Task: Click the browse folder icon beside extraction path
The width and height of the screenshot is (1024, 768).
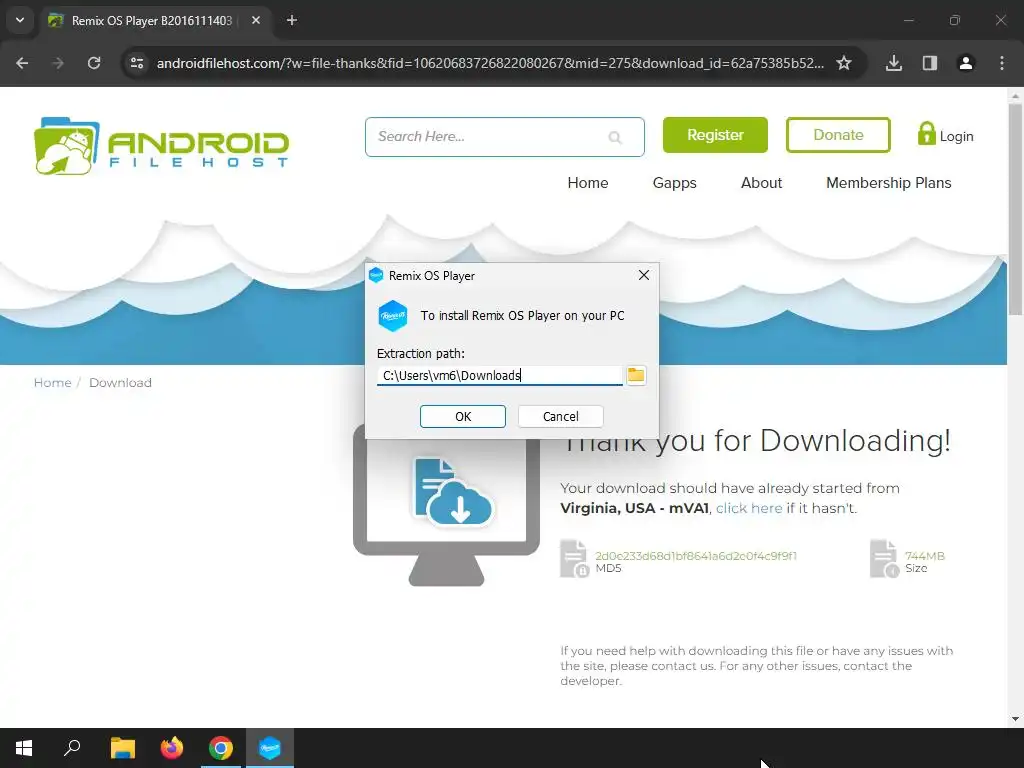Action: click(x=635, y=375)
